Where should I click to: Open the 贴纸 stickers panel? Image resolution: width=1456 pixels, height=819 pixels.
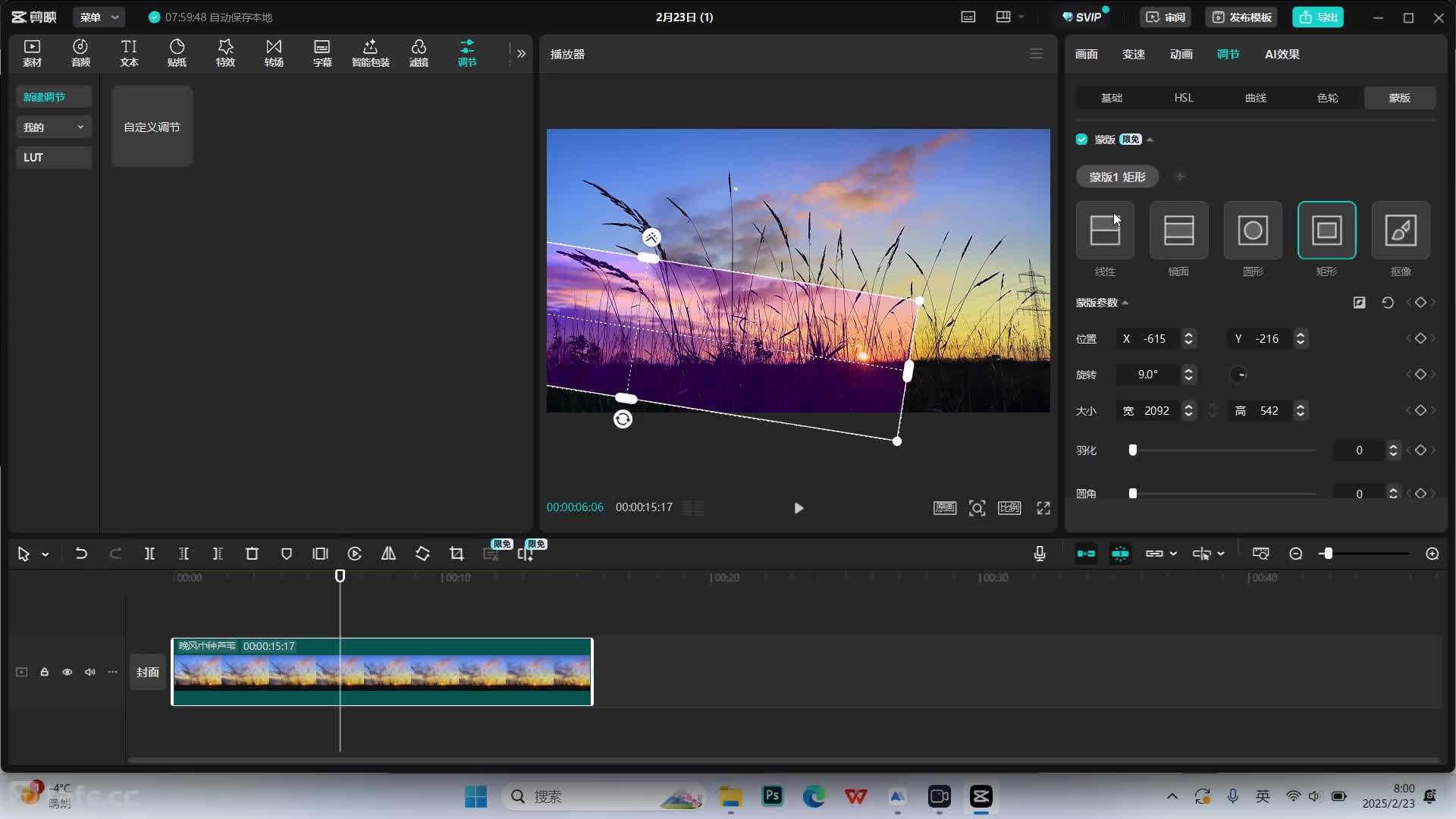pos(177,53)
